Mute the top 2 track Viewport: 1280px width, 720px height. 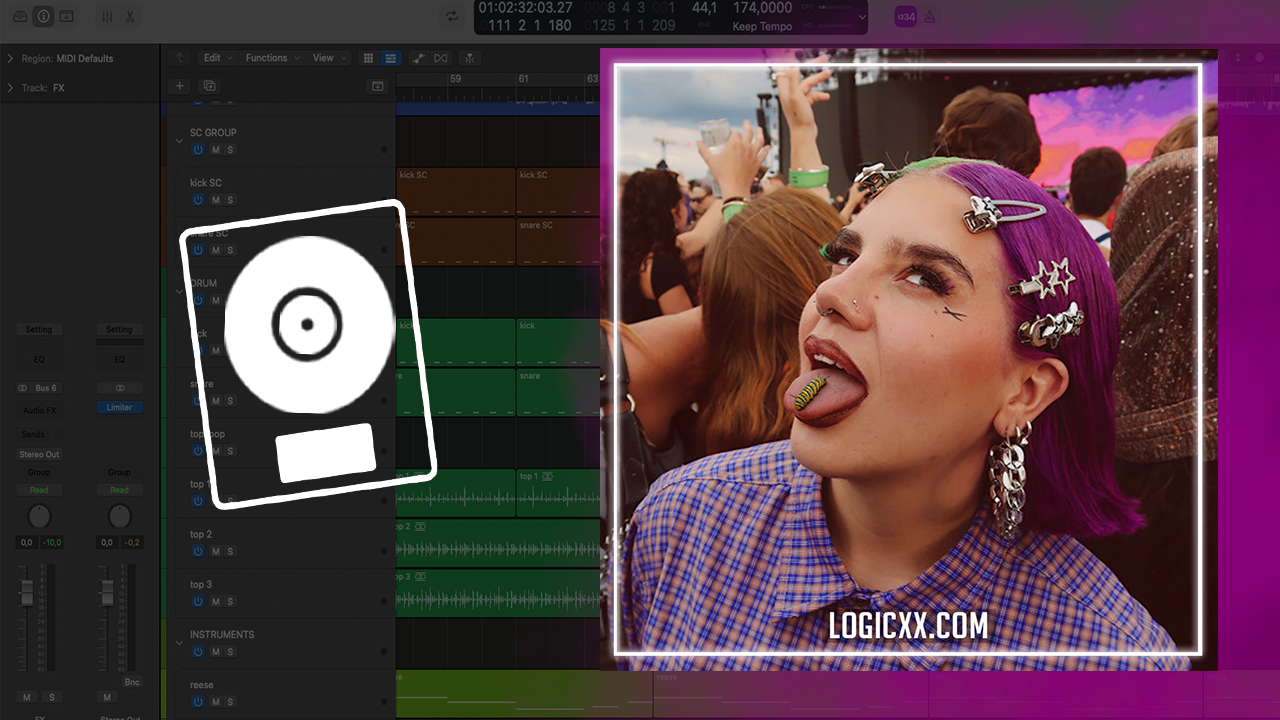tap(215, 552)
